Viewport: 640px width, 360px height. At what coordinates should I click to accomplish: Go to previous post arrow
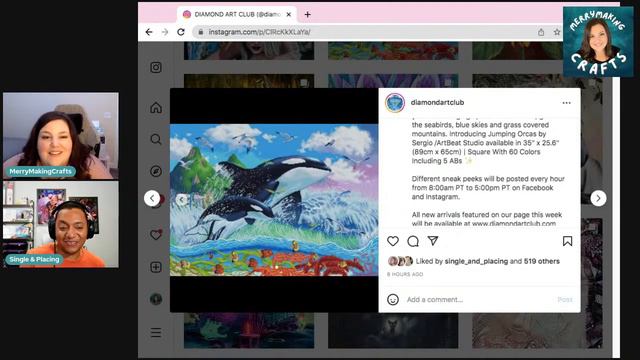tap(152, 198)
